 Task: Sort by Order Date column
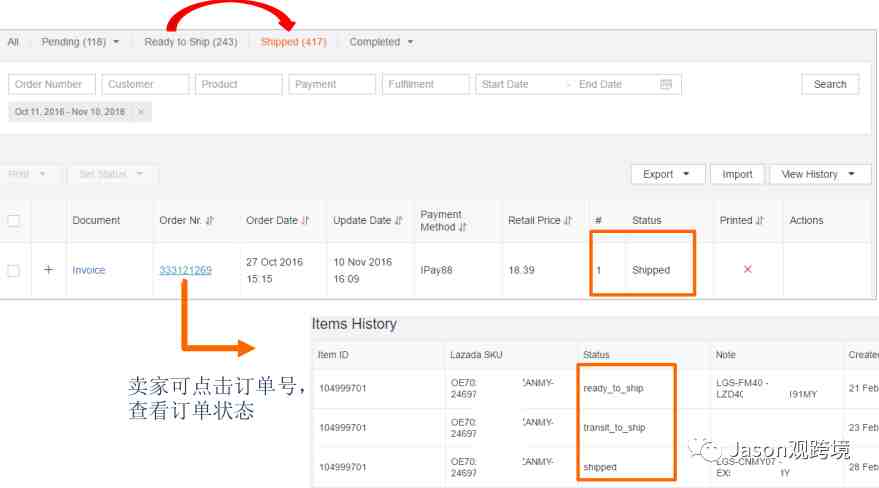point(305,220)
